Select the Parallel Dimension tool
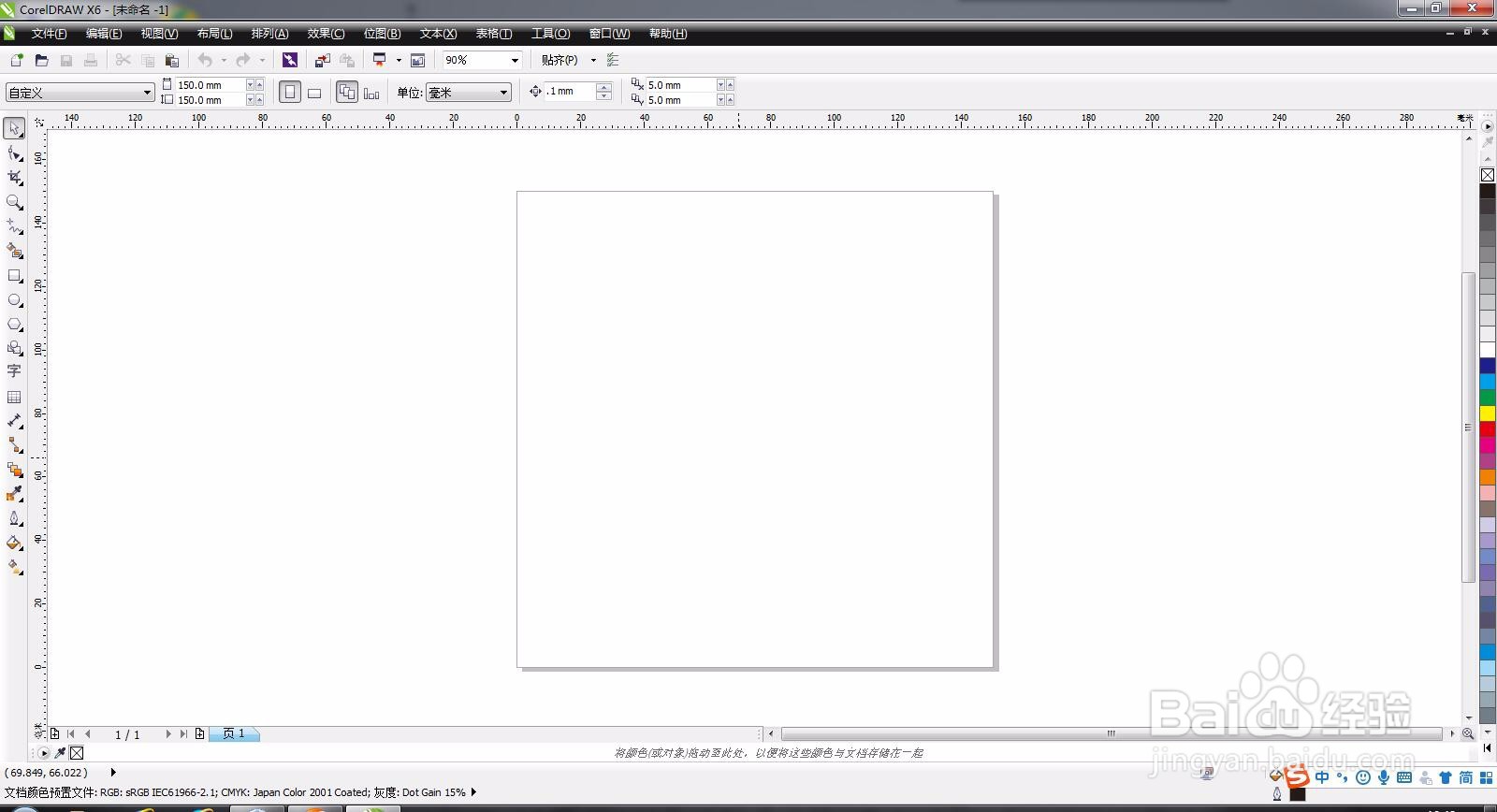The height and width of the screenshot is (812, 1497). coord(14,421)
